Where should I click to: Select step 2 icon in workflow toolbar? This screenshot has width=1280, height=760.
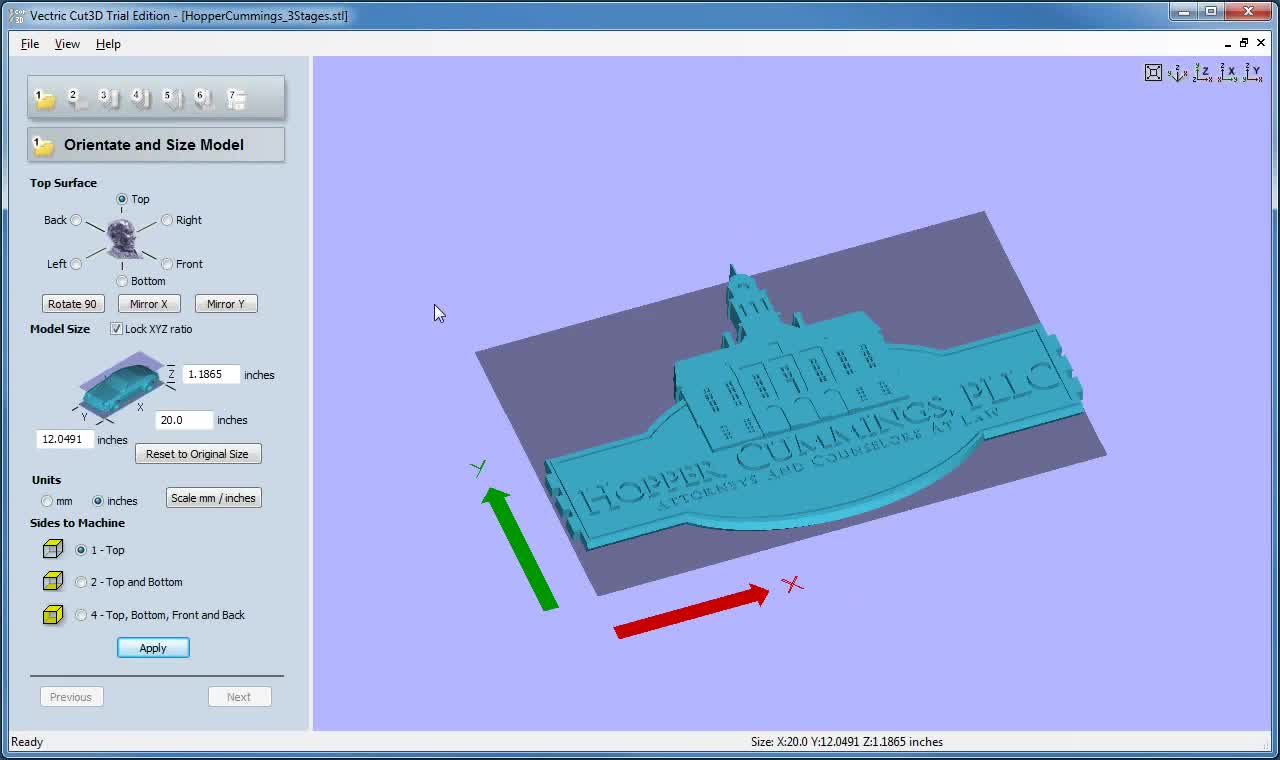click(x=76, y=98)
